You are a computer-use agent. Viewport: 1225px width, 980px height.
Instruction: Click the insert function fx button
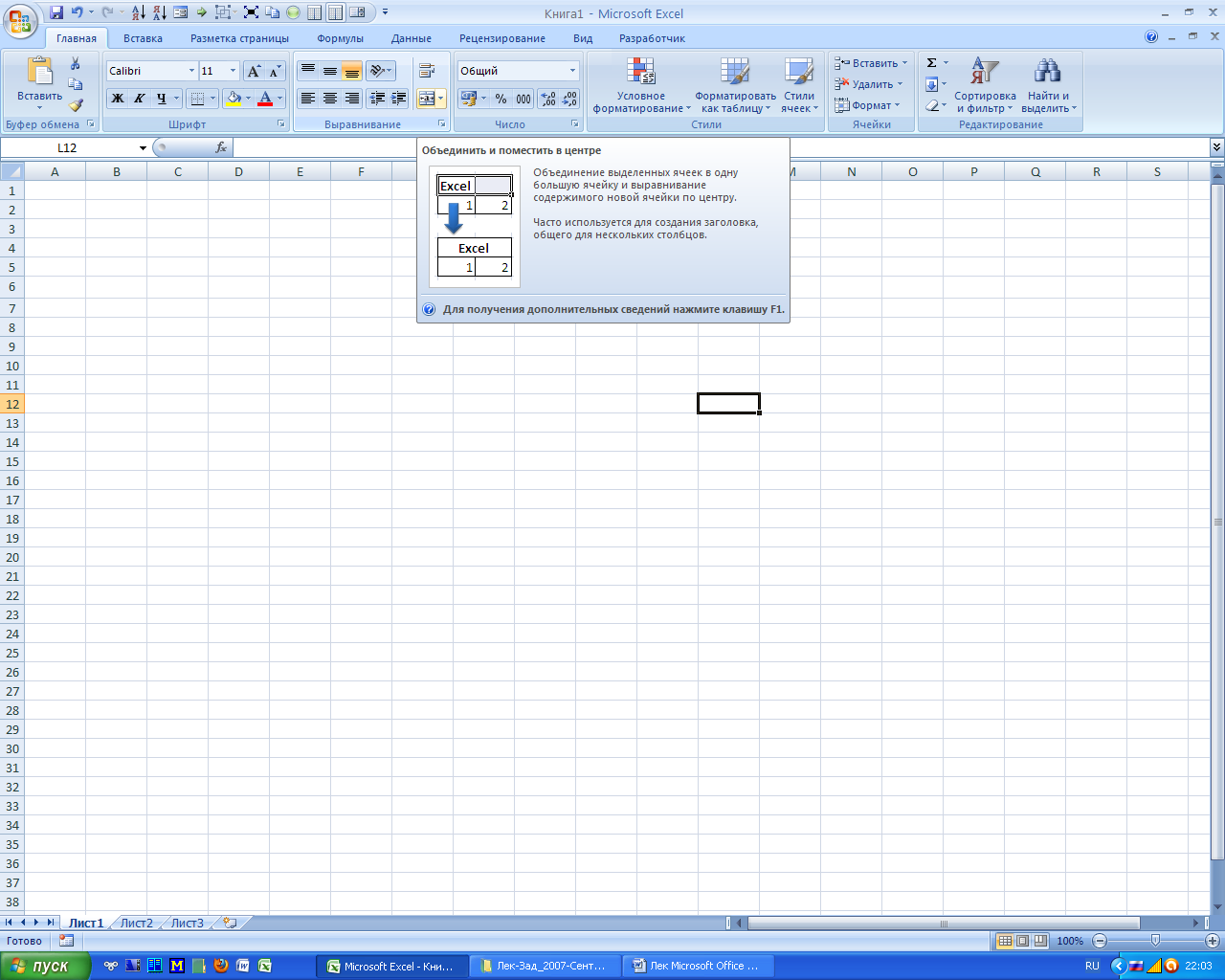click(221, 147)
